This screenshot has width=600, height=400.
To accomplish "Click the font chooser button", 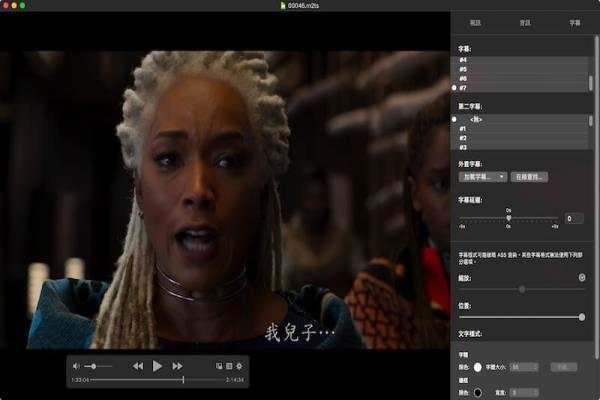I will [563, 367].
